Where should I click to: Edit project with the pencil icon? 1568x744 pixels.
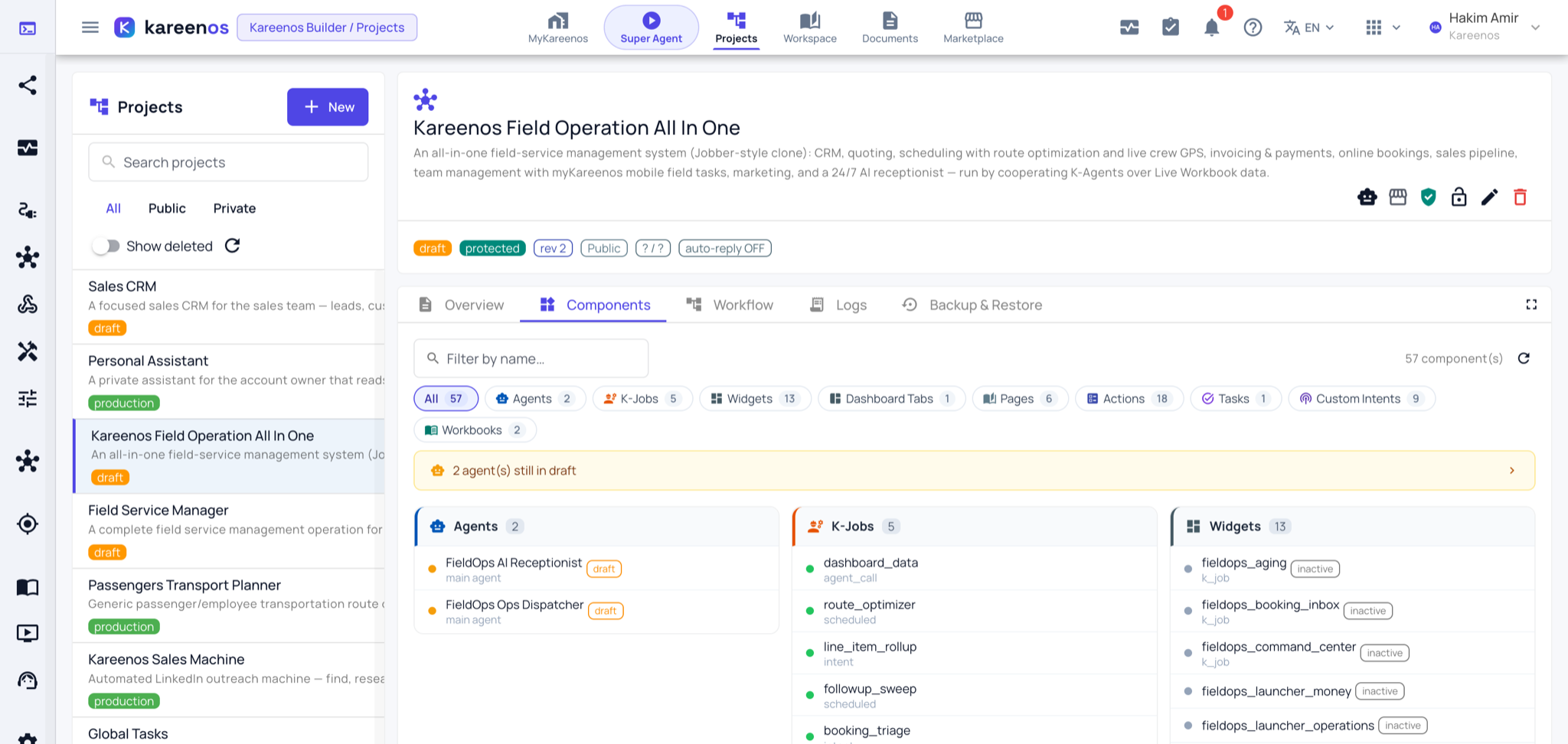tap(1490, 197)
